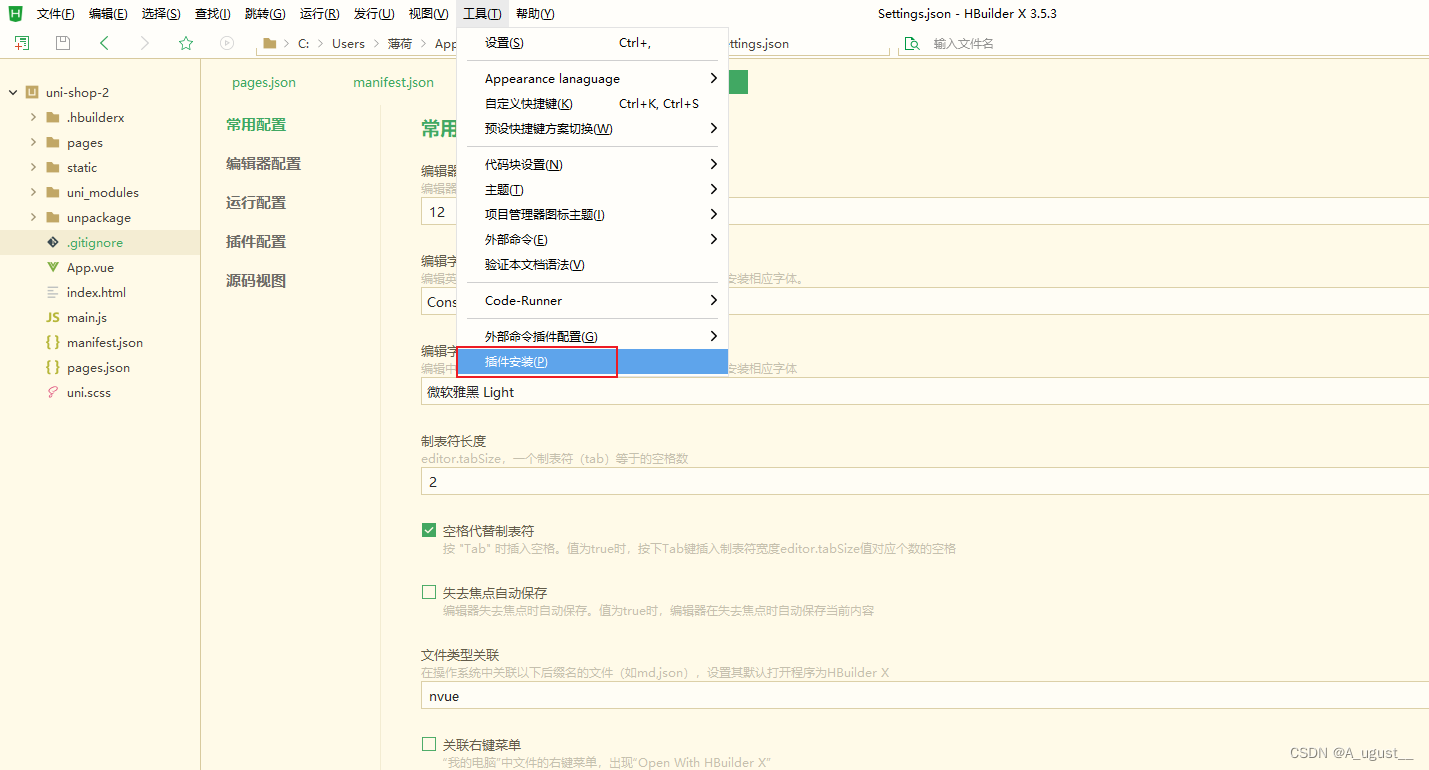Viewport: 1429px width, 770px height.
Task: Click the App.vue Vue file icon
Action: click(x=53, y=267)
